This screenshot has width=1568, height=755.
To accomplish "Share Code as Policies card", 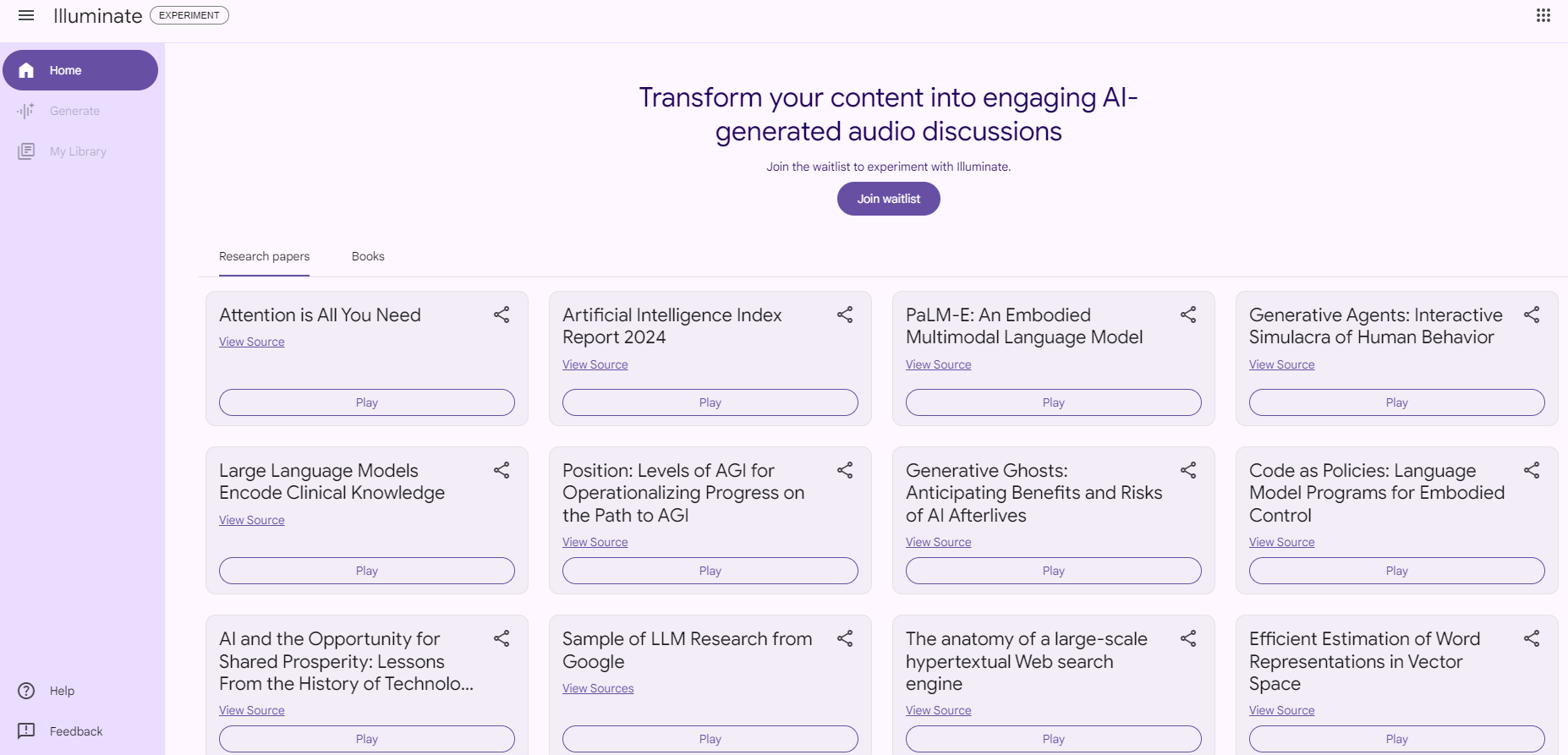I will click(1532, 470).
